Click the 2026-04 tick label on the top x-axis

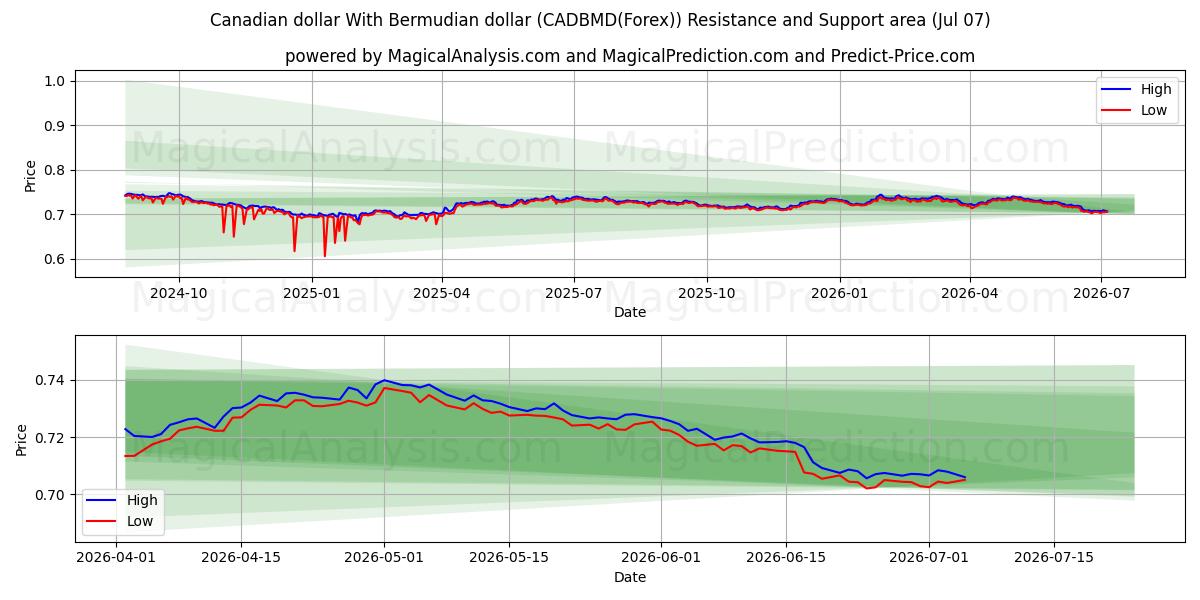click(x=970, y=294)
